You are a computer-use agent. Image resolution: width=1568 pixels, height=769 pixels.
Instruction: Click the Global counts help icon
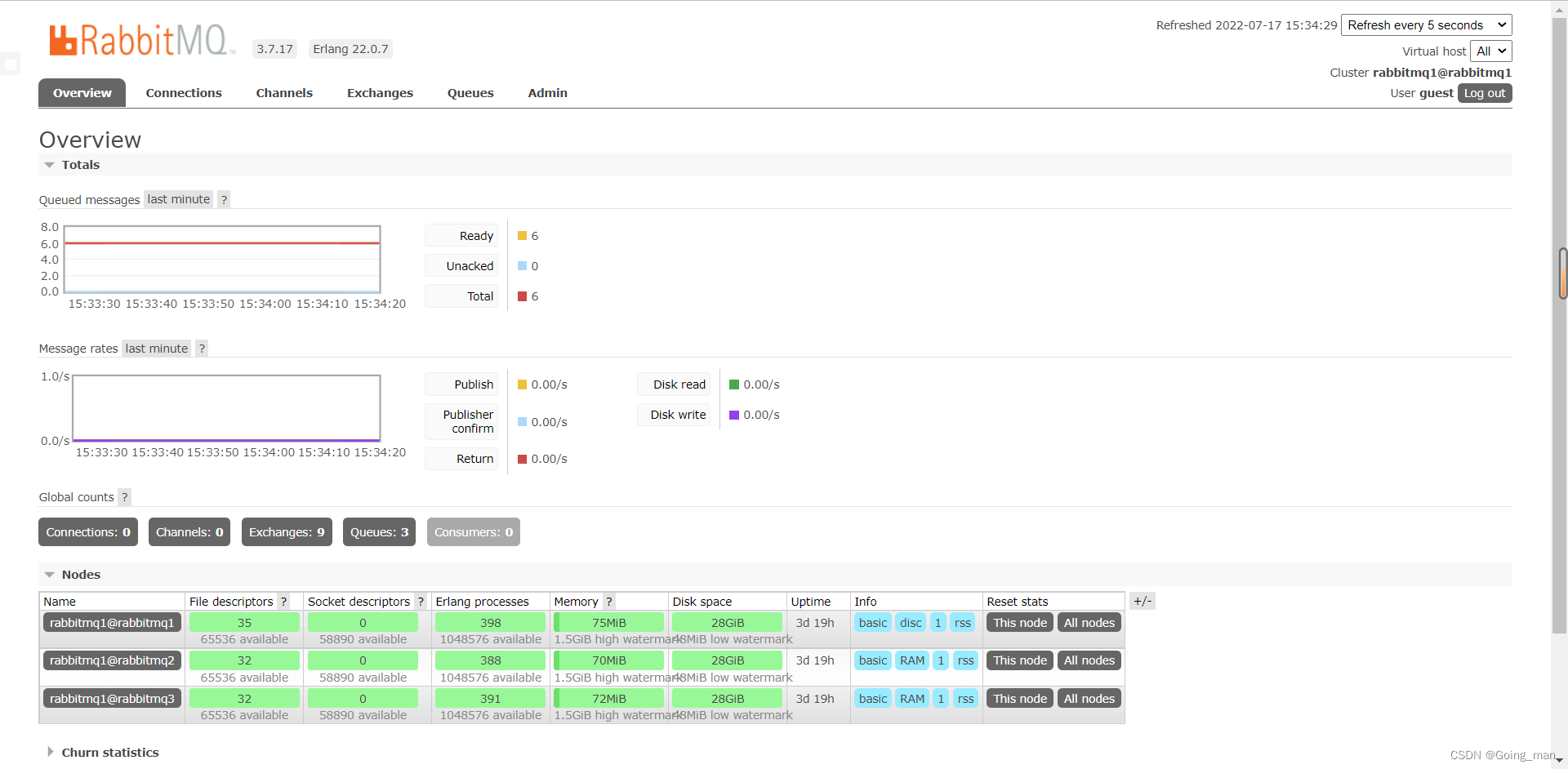(x=124, y=496)
